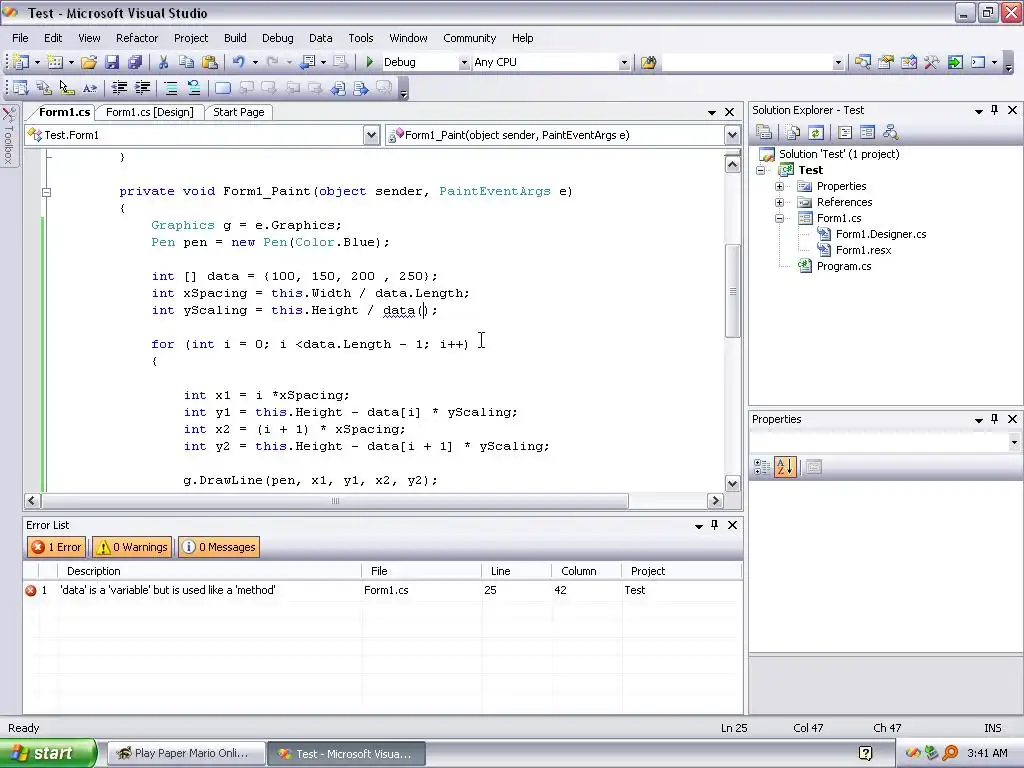The width and height of the screenshot is (1024, 768).
Task: Open Properties Window from main toolbar
Action: pyautogui.click(x=886, y=62)
